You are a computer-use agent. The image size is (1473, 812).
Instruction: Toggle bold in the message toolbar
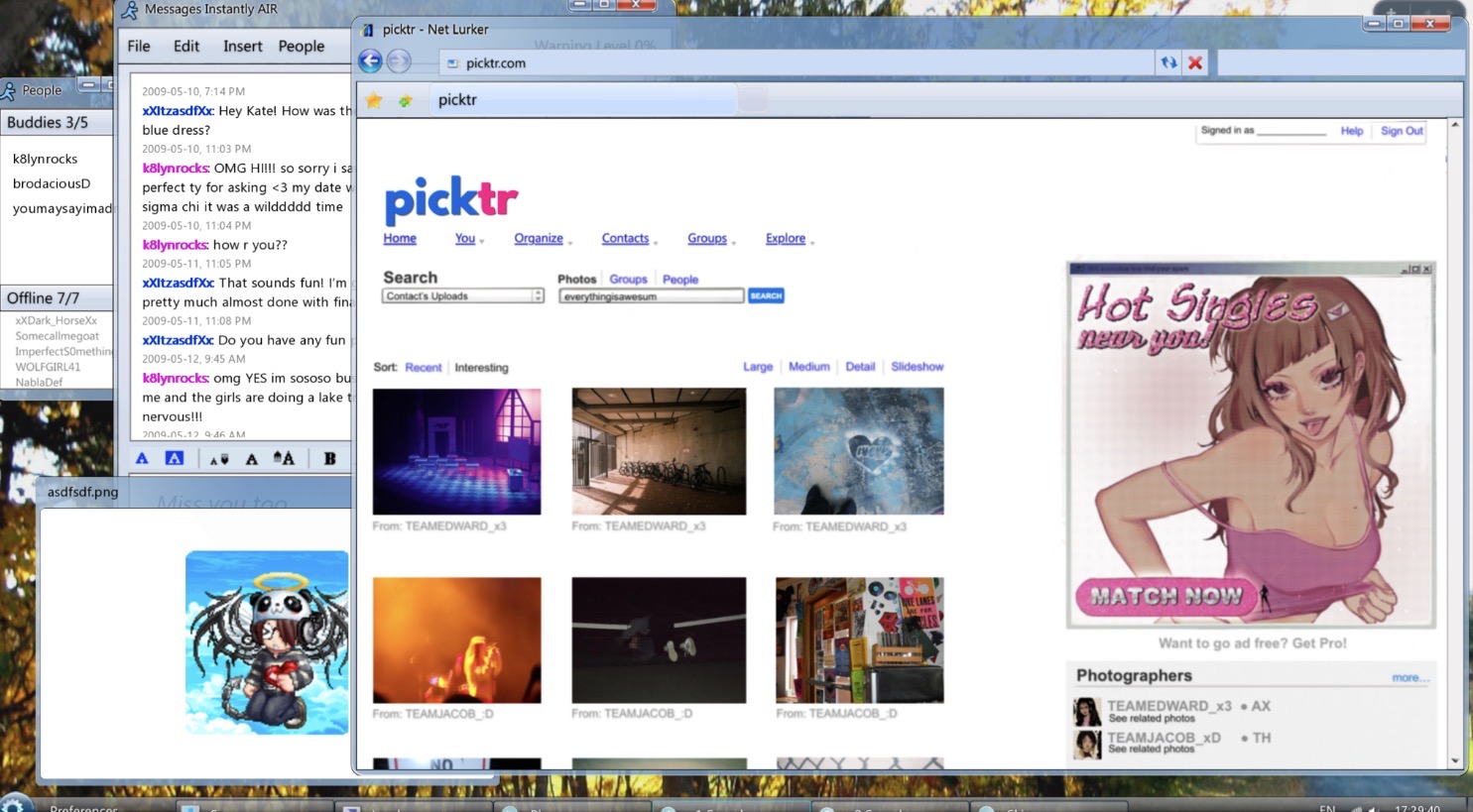[x=329, y=458]
